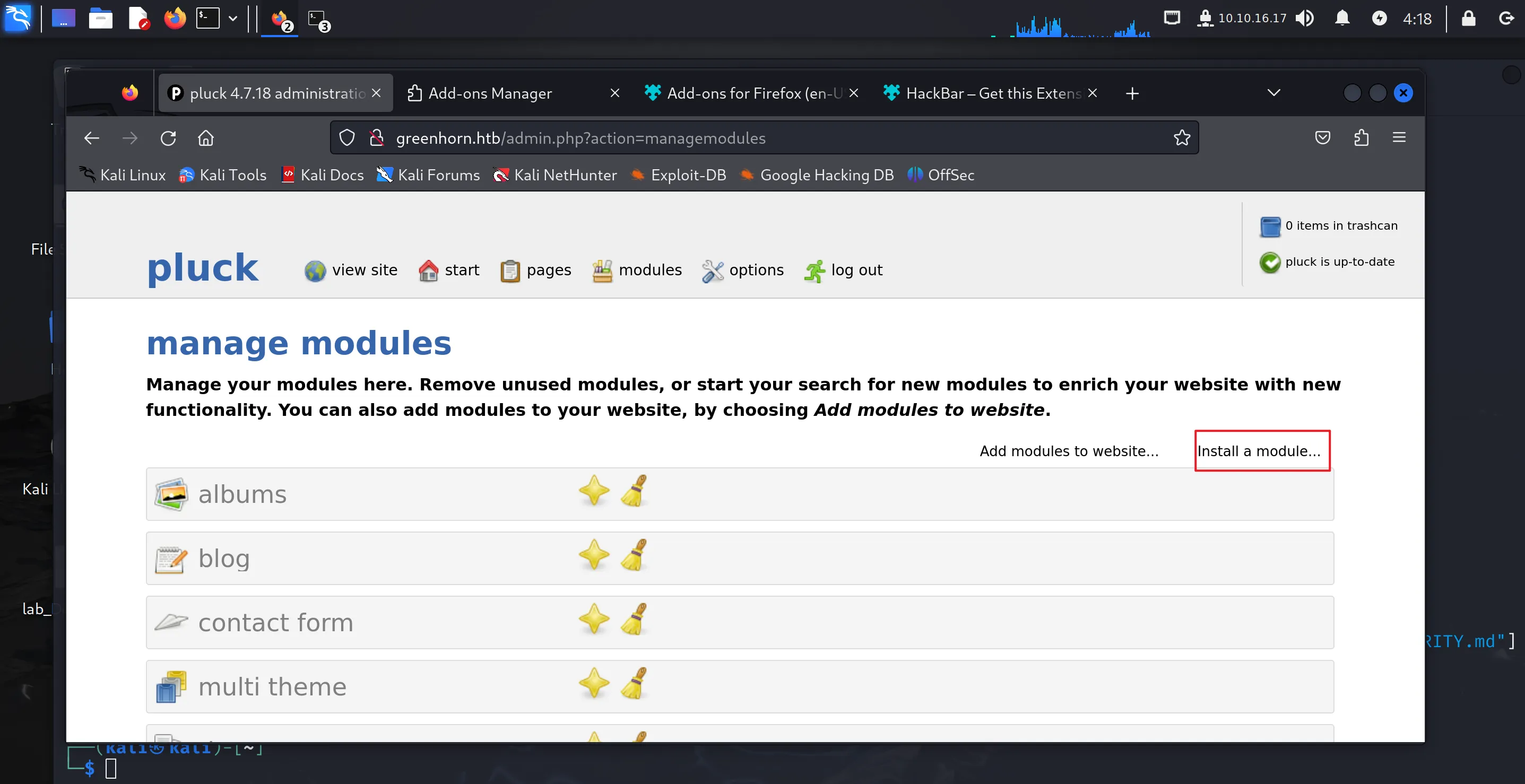
Task: Open the modules menu item
Action: pyautogui.click(x=637, y=271)
